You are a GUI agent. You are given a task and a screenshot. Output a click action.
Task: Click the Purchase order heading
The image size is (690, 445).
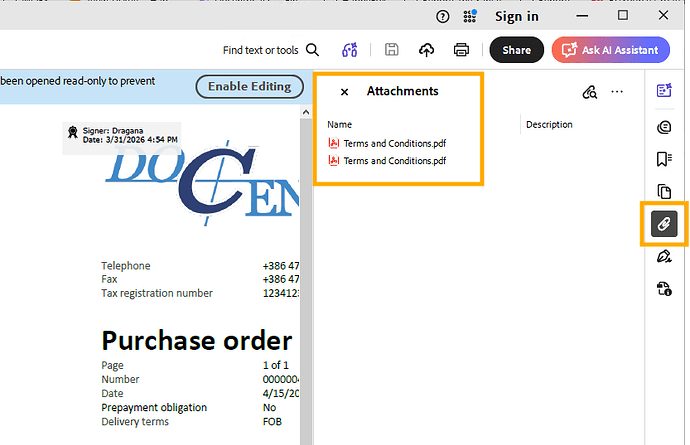coord(197,341)
